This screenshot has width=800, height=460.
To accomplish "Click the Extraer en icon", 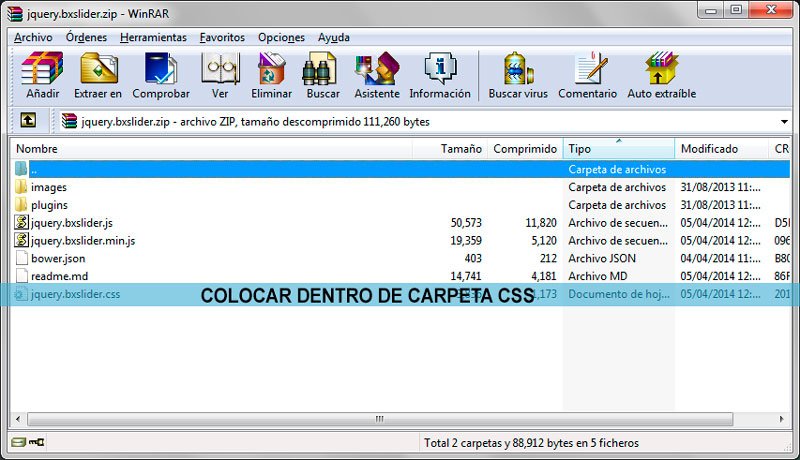I will [98, 75].
